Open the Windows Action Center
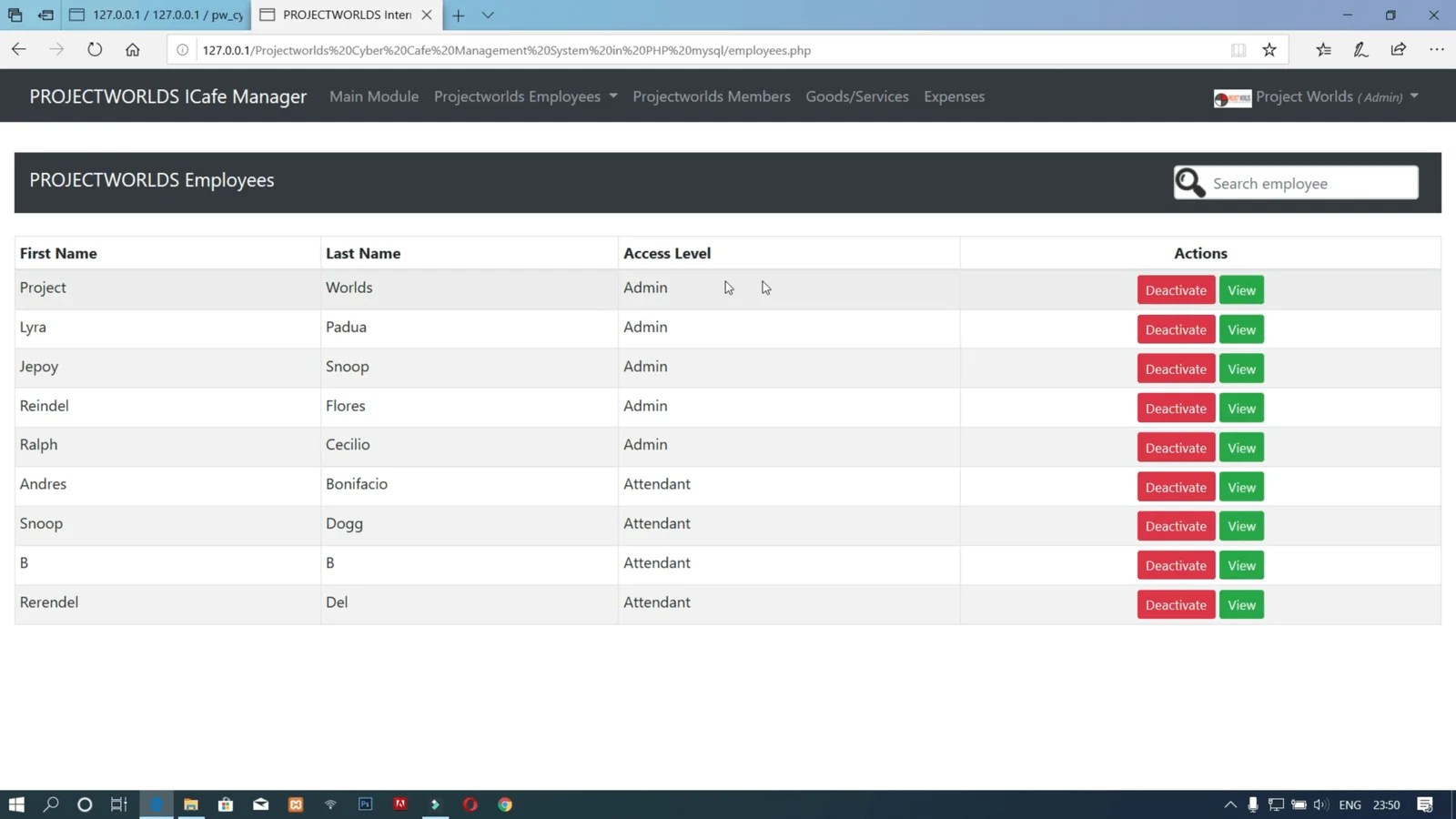Screen dimensions: 1456x819 1423,804
